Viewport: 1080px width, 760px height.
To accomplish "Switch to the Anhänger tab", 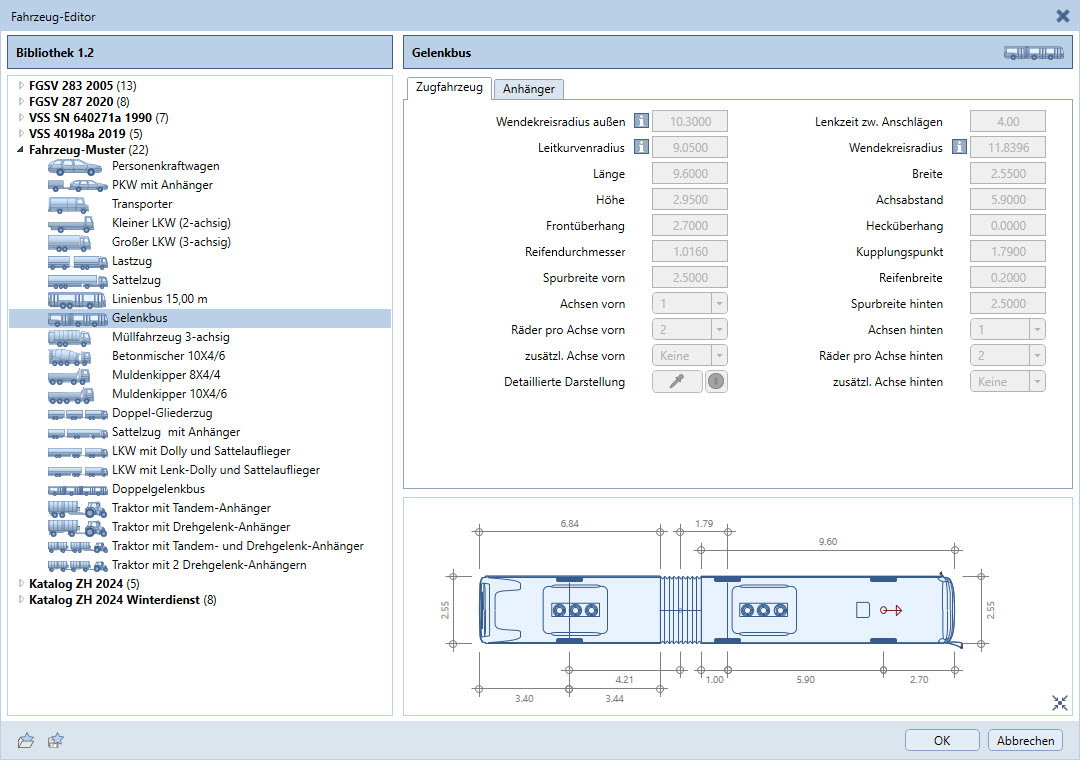I will [x=529, y=89].
